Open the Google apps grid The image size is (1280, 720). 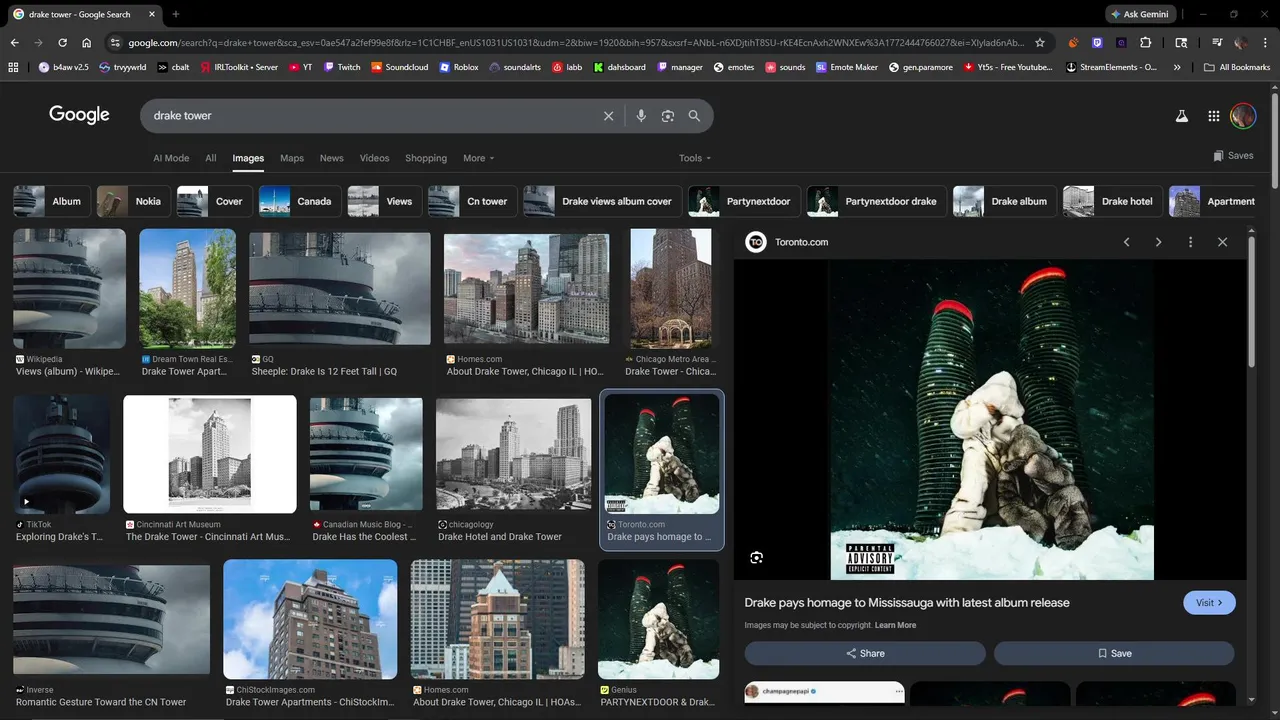[x=1214, y=116]
